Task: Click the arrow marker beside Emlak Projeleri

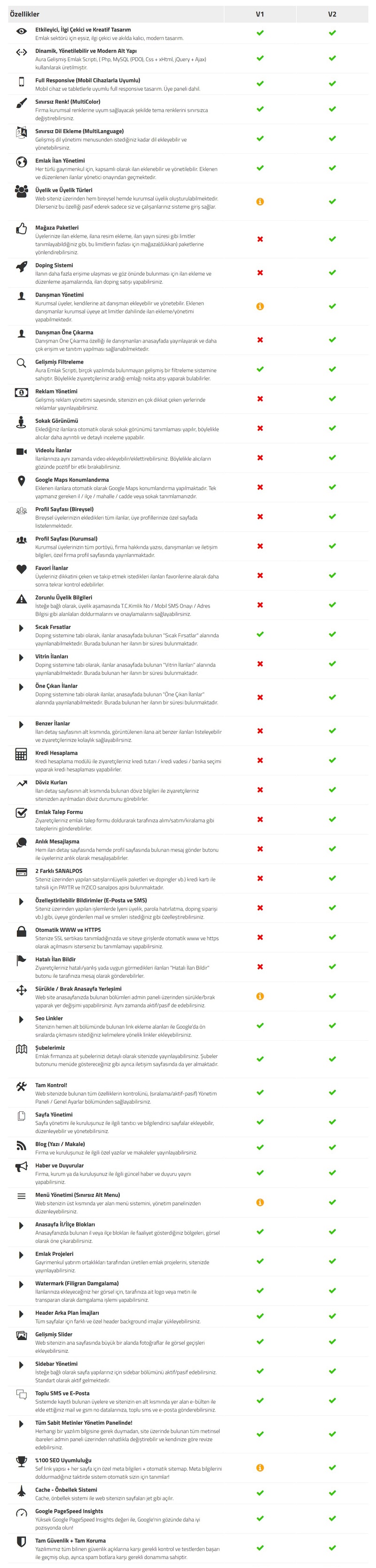Action: click(x=21, y=1255)
